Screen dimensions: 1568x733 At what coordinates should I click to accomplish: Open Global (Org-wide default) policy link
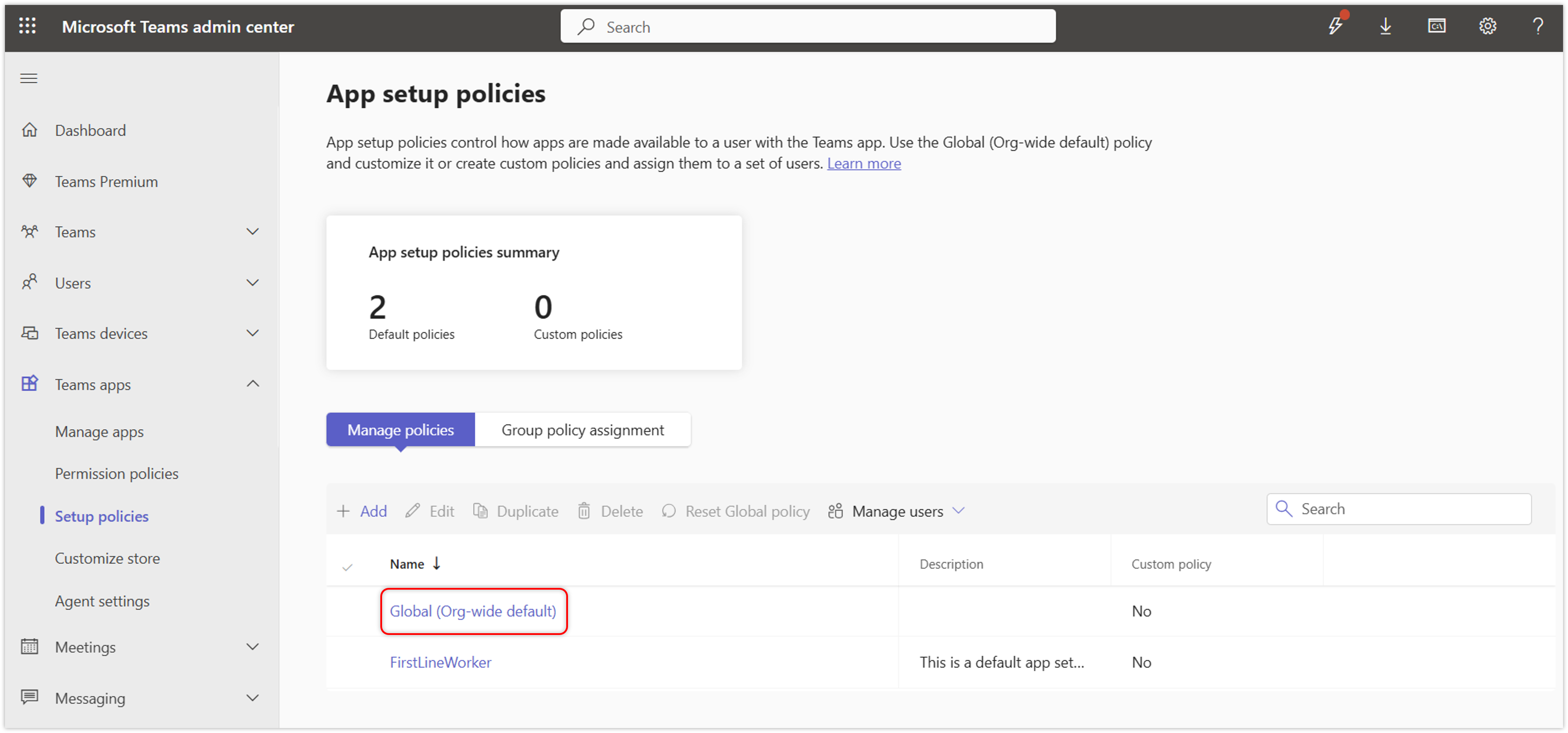[x=473, y=611]
